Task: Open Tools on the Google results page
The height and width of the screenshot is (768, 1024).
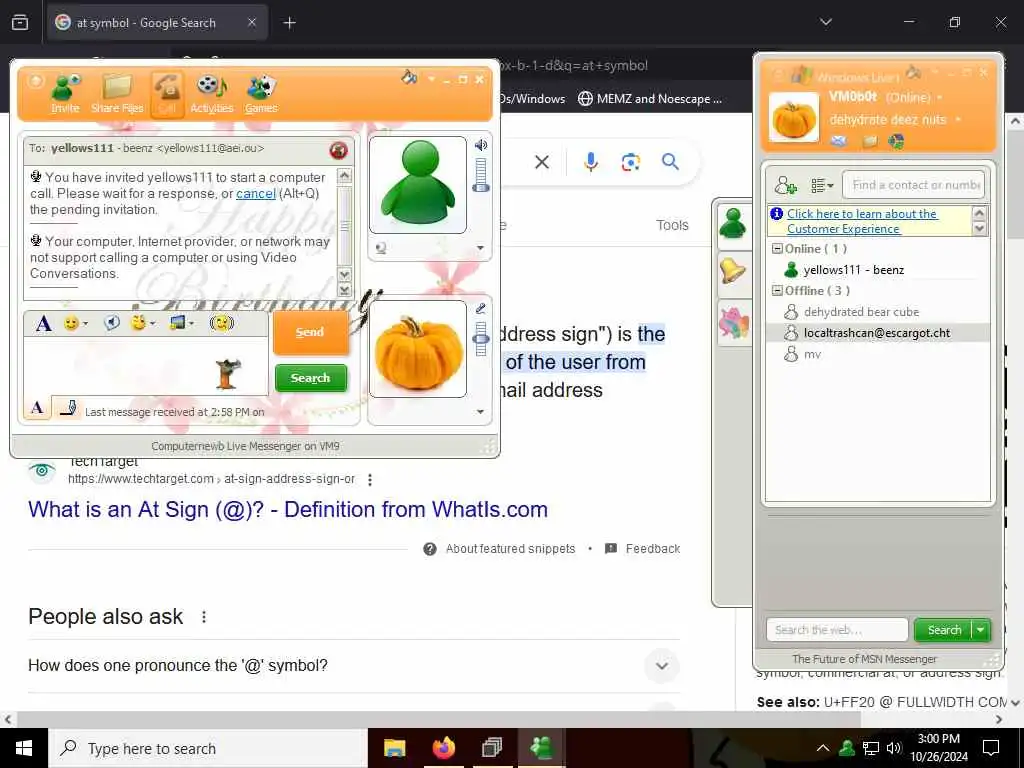Action: (x=672, y=225)
